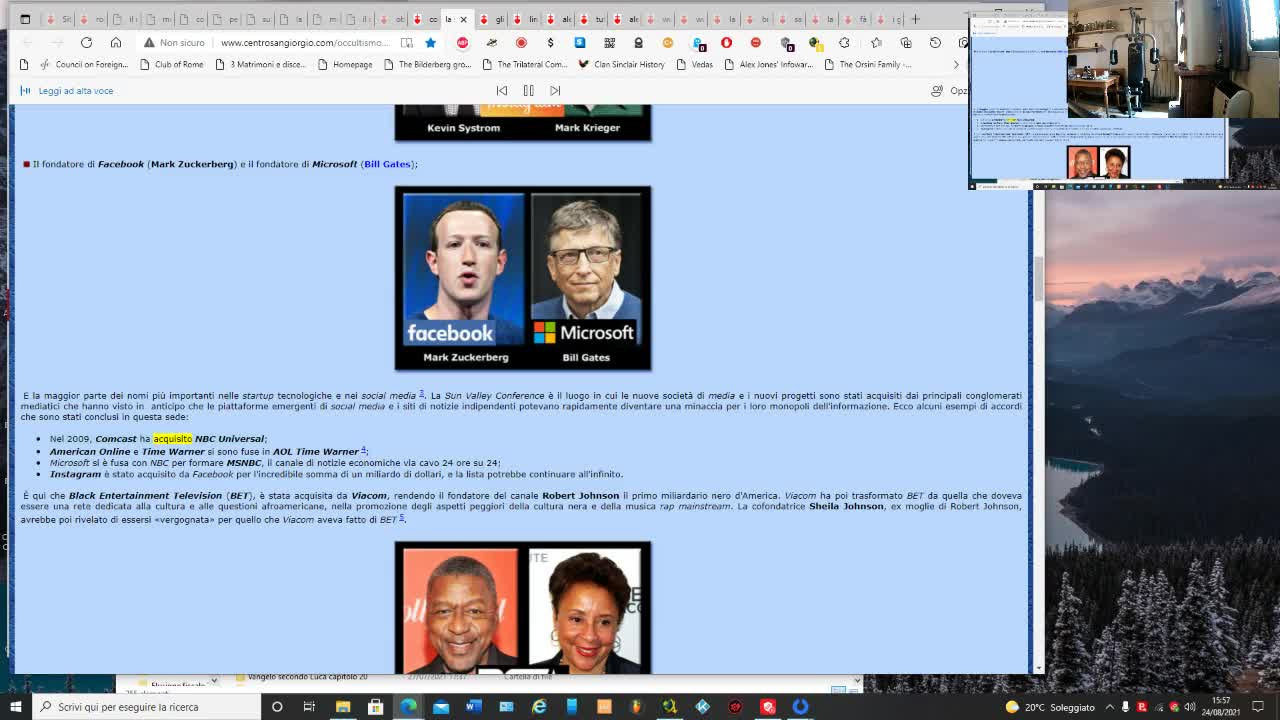This screenshot has height=720, width=1280.
Task: Open Internet Explorer on taskbar
Action: tap(539, 707)
